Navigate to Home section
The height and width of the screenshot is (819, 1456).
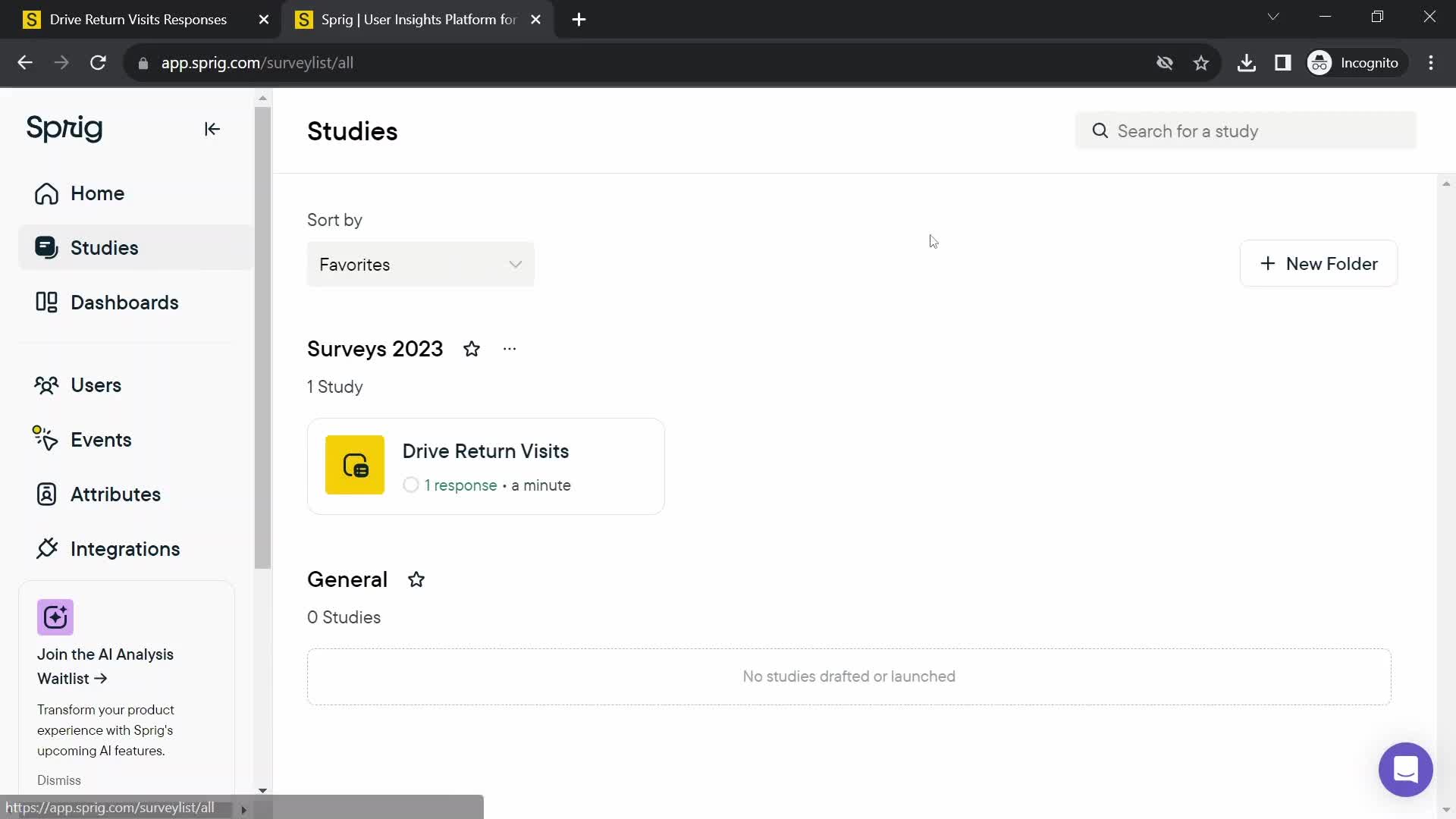click(97, 193)
